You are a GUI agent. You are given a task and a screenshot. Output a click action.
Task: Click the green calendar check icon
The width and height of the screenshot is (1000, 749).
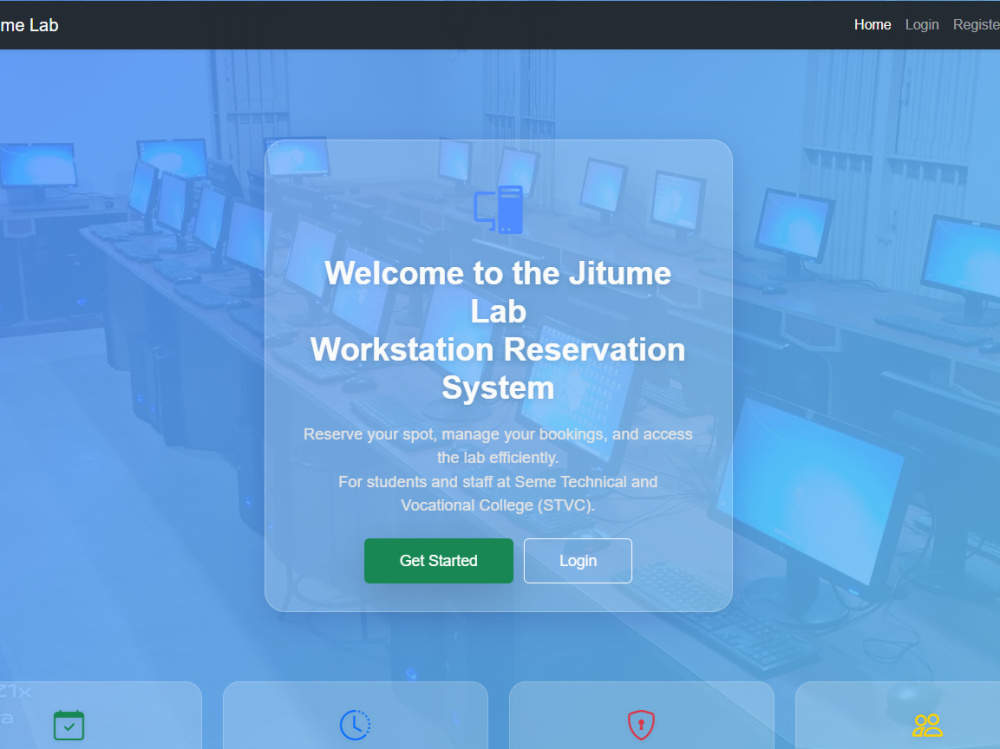tap(69, 725)
